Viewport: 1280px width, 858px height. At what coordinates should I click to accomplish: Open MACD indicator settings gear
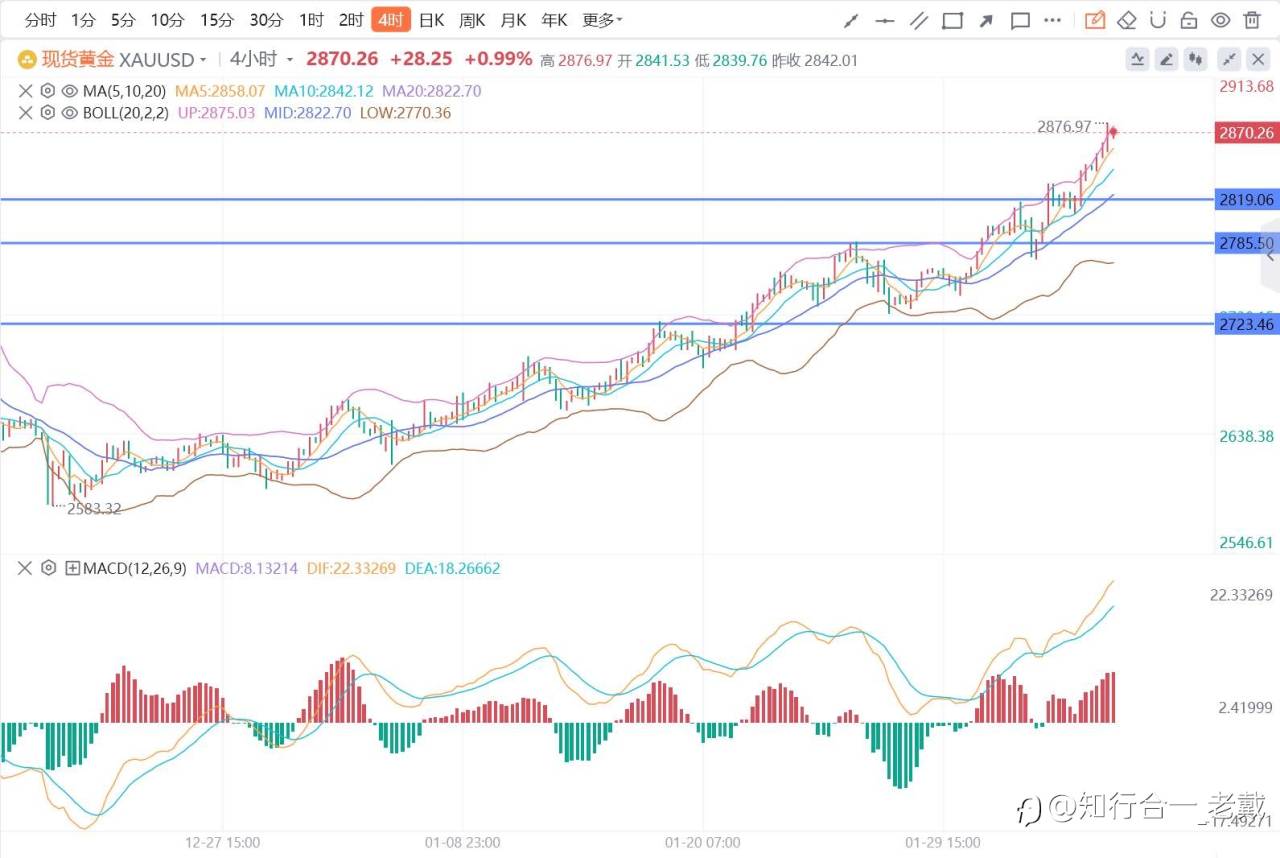point(48,568)
